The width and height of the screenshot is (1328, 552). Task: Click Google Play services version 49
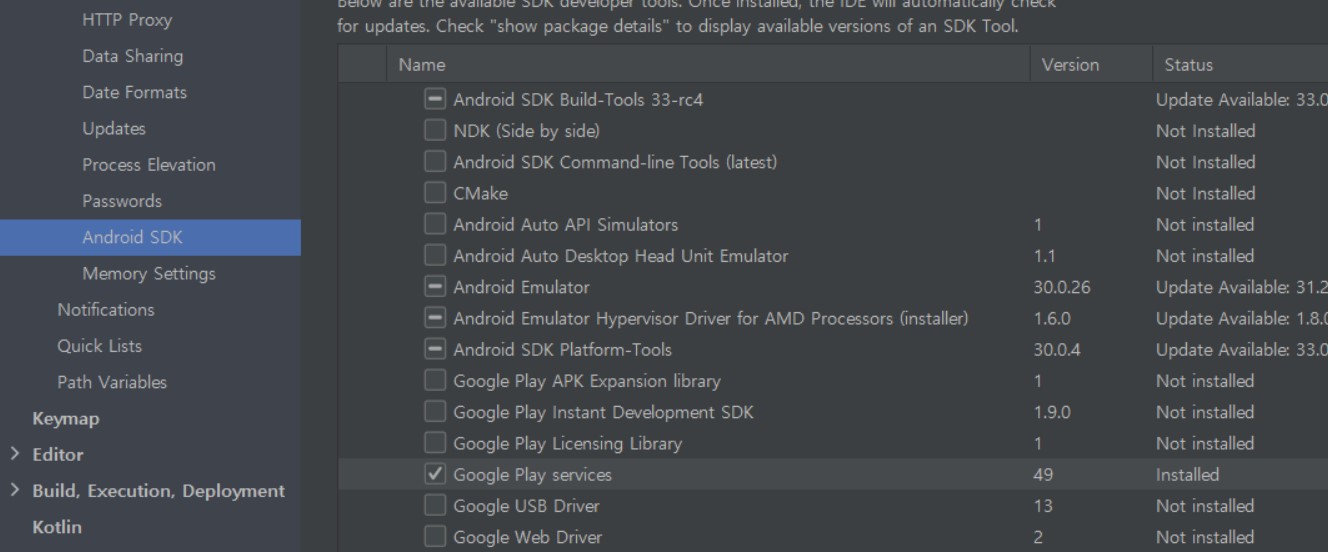(x=1043, y=475)
